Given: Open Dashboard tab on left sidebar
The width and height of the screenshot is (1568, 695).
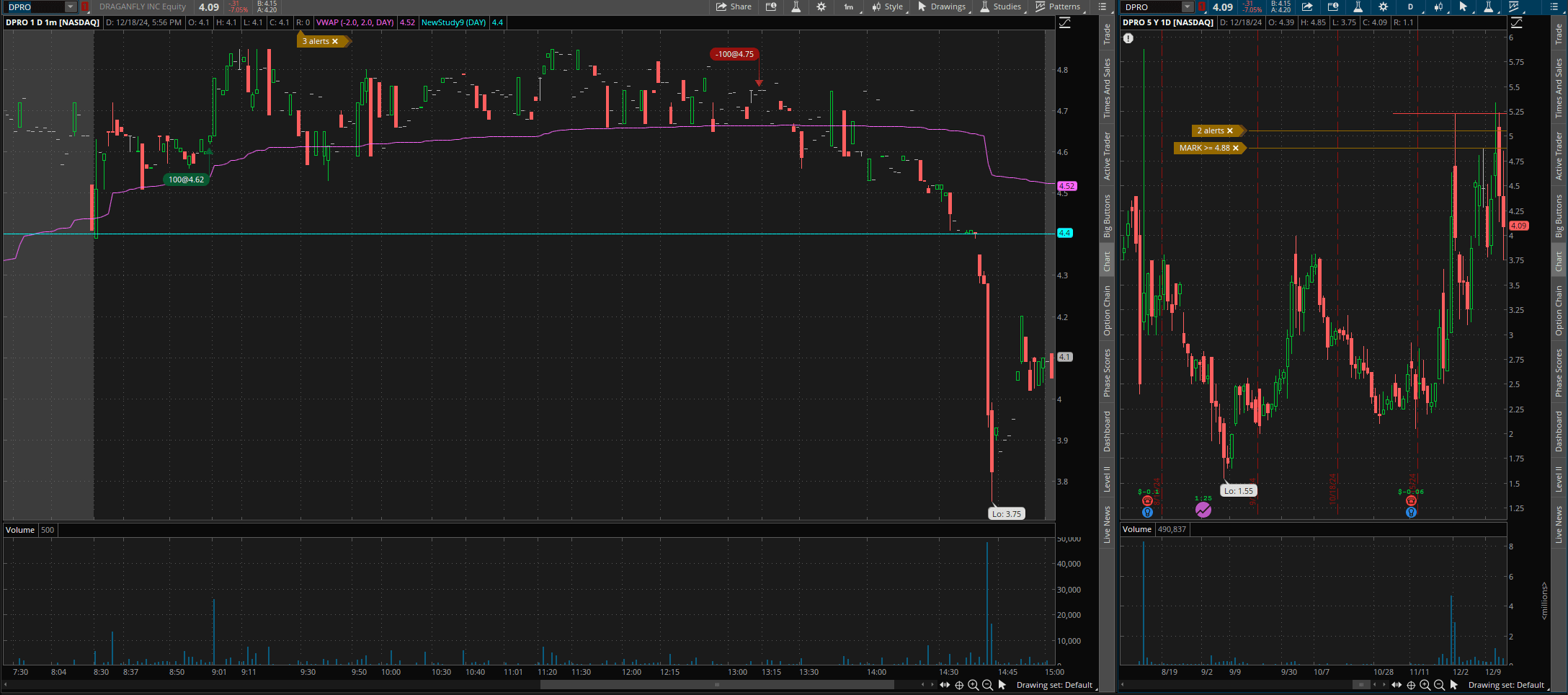Looking at the screenshot, I should pyautogui.click(x=1107, y=431).
